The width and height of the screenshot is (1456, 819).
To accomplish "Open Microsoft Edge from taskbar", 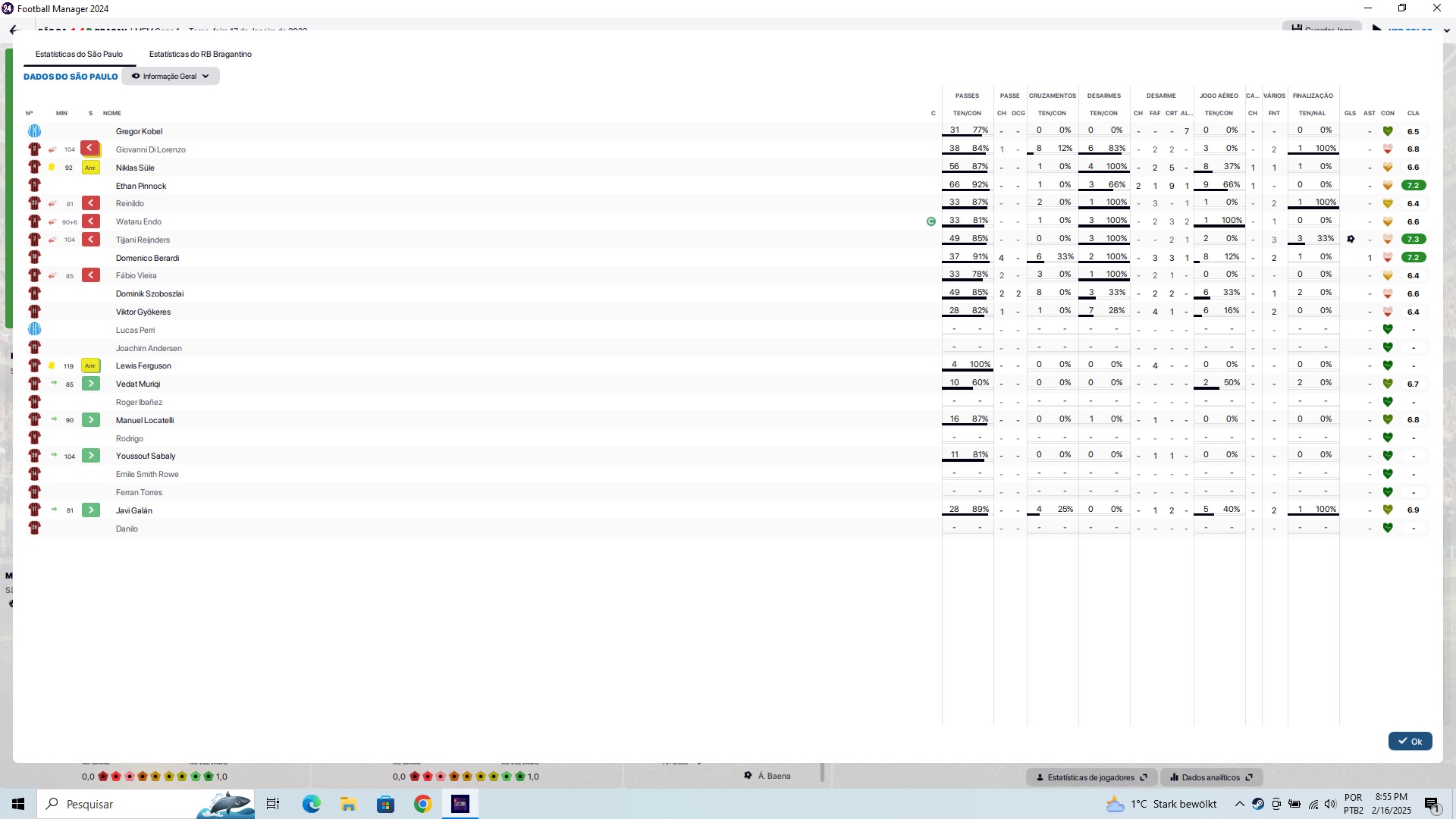I will coord(311,804).
